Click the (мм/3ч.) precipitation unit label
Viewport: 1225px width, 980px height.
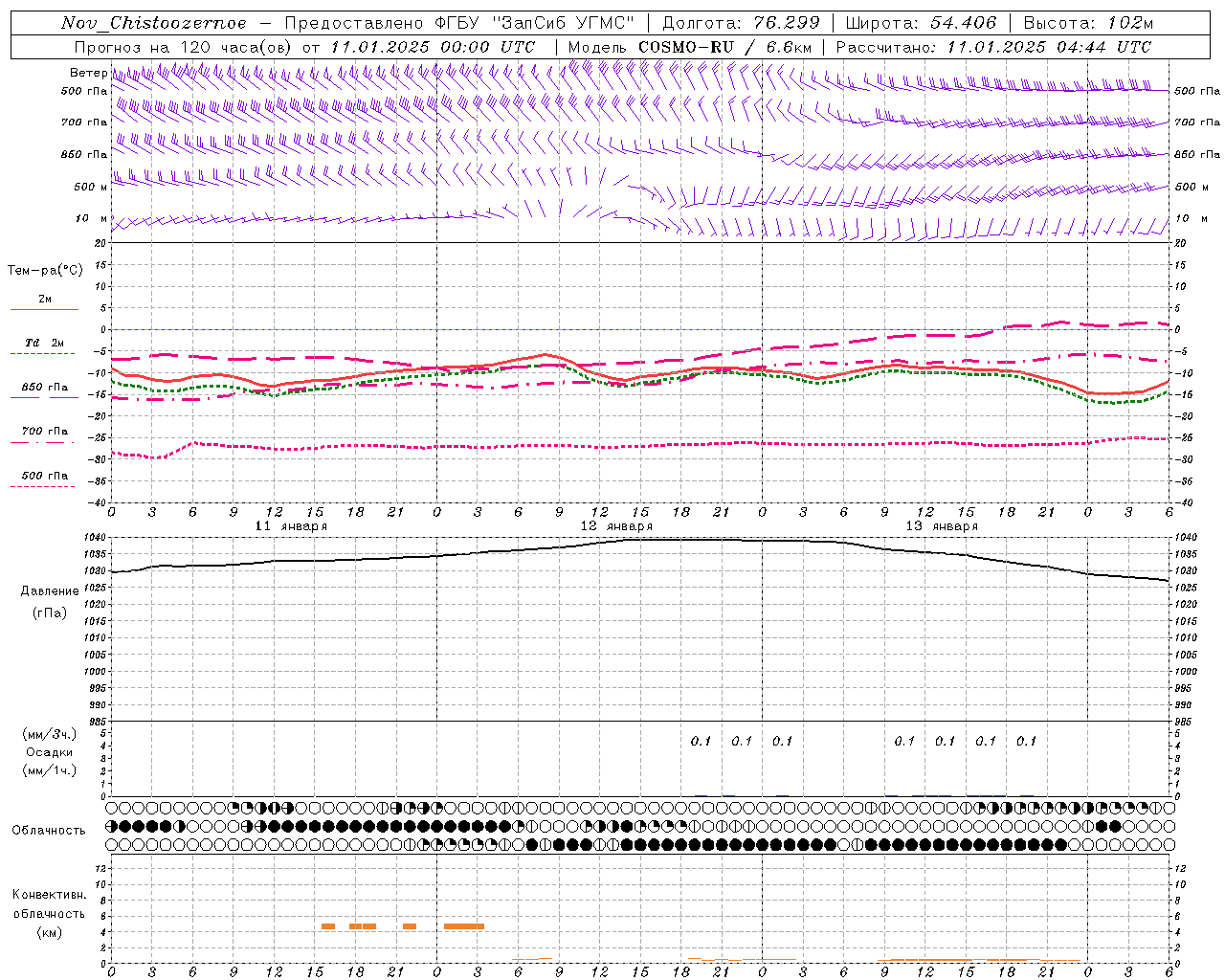(50, 734)
